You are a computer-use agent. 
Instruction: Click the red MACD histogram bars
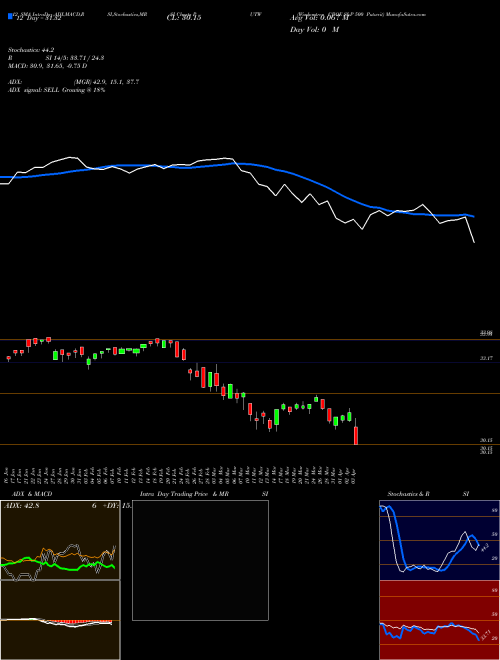pyautogui.click(x=78, y=622)
